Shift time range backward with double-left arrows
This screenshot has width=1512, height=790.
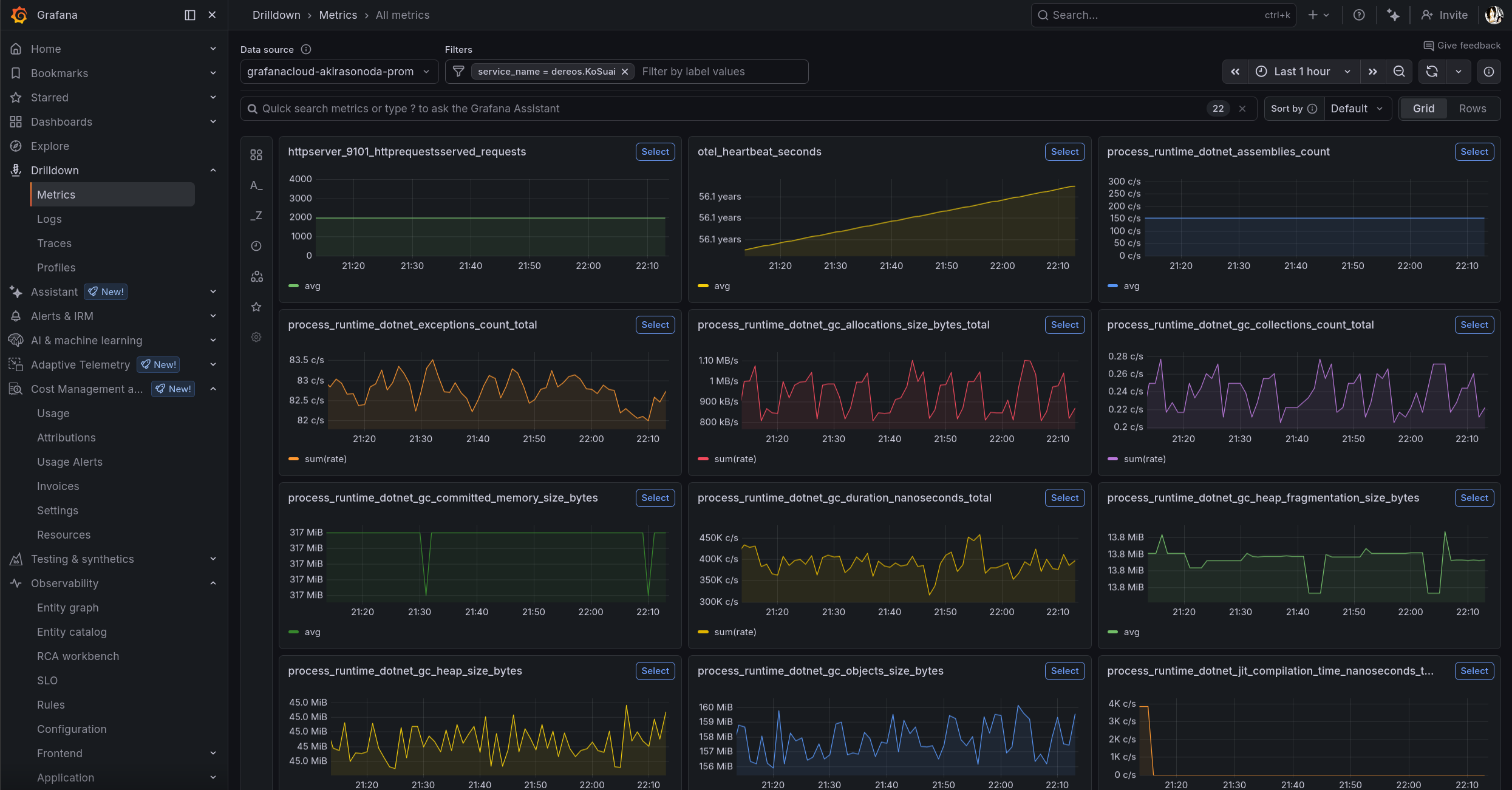[x=1235, y=72]
